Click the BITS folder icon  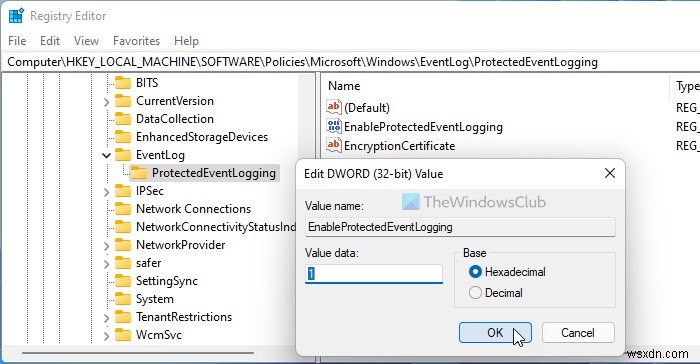pos(123,83)
